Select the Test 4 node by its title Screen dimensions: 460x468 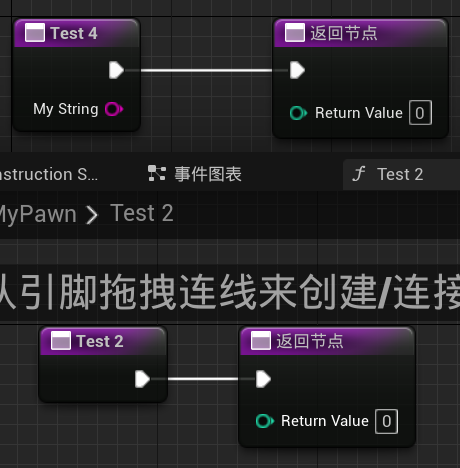coord(74,33)
